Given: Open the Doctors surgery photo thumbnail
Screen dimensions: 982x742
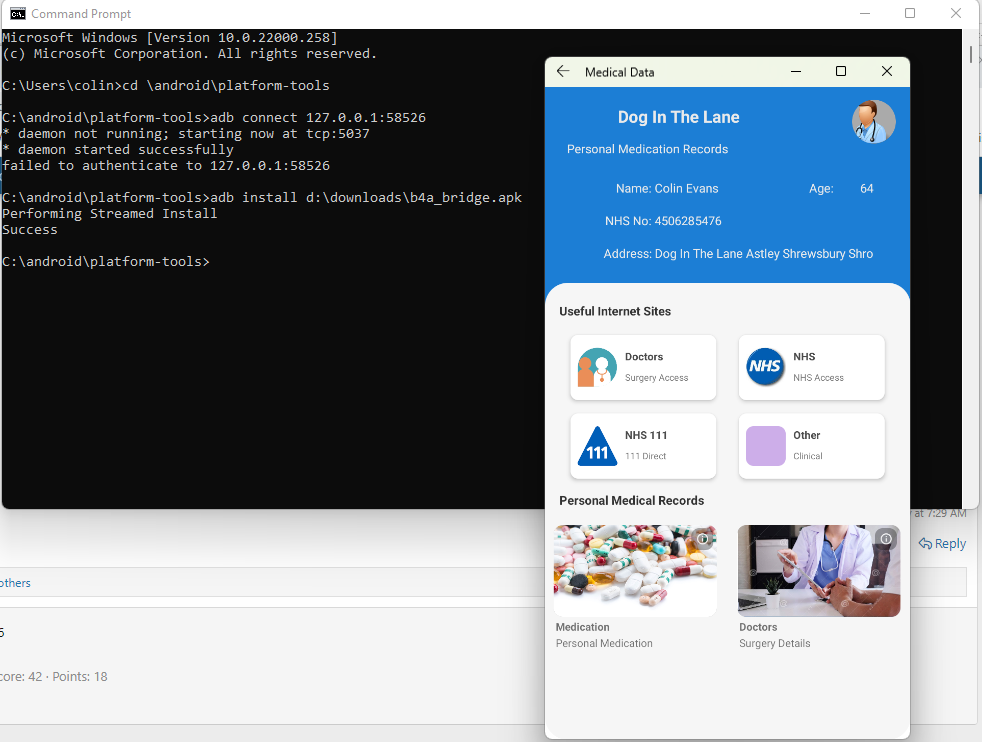Looking at the screenshot, I should [819, 570].
